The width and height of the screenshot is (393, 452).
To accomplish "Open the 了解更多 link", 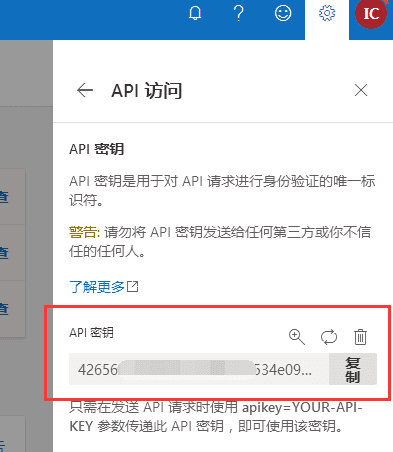I will coord(97,287).
